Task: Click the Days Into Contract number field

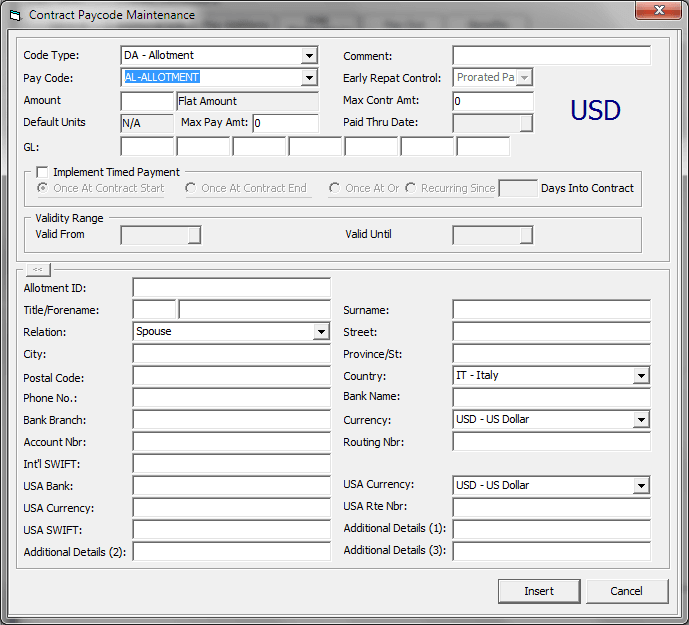Action: click(x=518, y=188)
